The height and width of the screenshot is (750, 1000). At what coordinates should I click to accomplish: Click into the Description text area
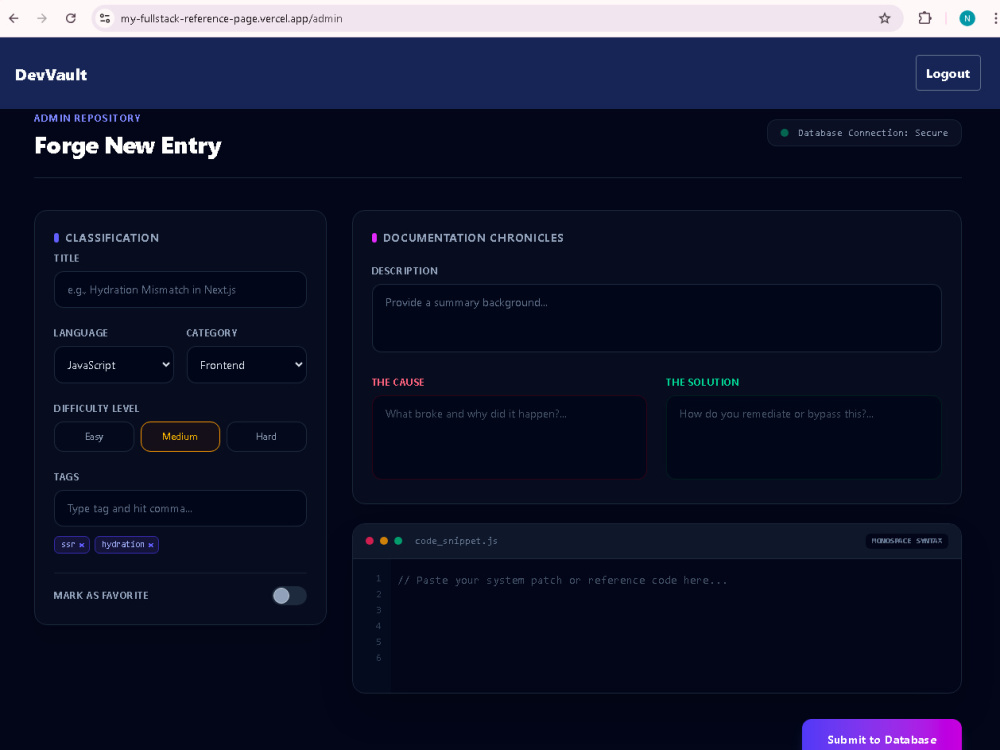click(x=657, y=318)
